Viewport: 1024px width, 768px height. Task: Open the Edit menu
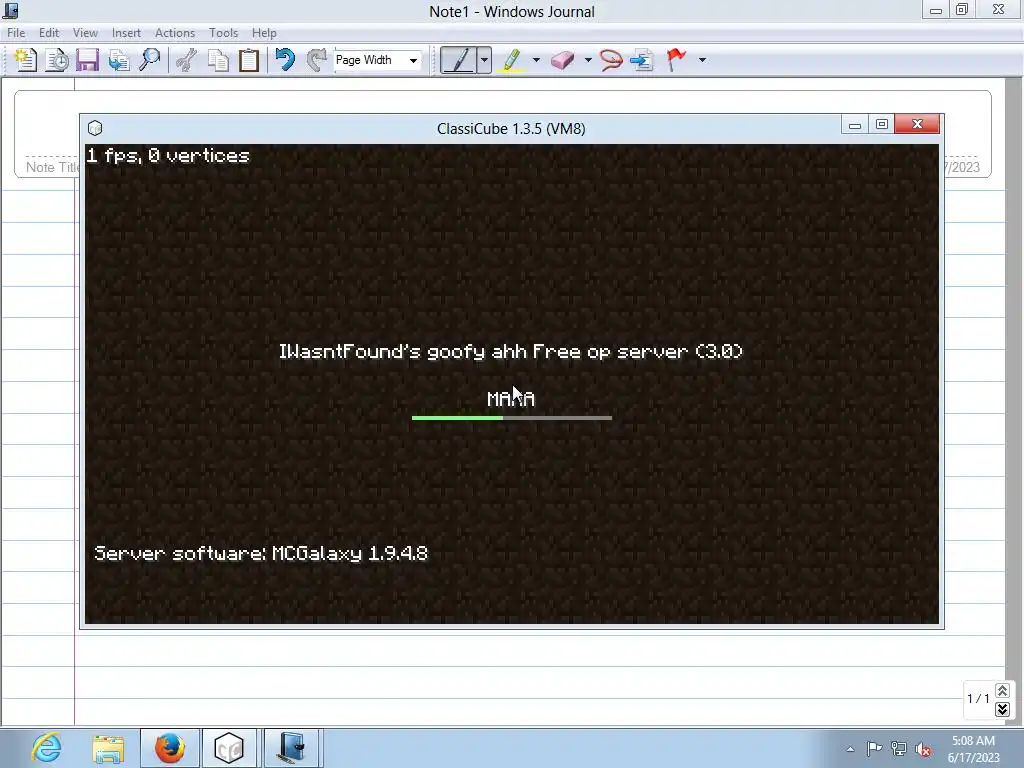click(x=49, y=33)
